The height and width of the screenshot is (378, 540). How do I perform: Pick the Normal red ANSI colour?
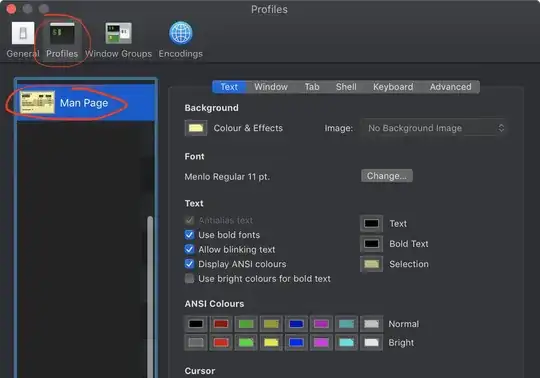tap(221, 324)
